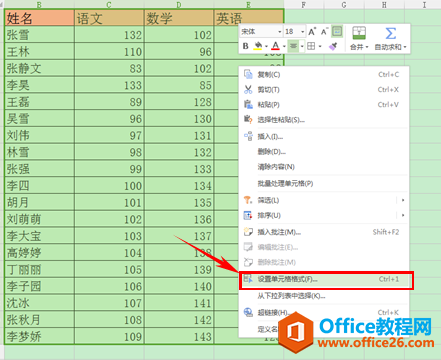The image size is (441, 360).
Task: Select the cell with name 李梦娇
Action: point(39,336)
